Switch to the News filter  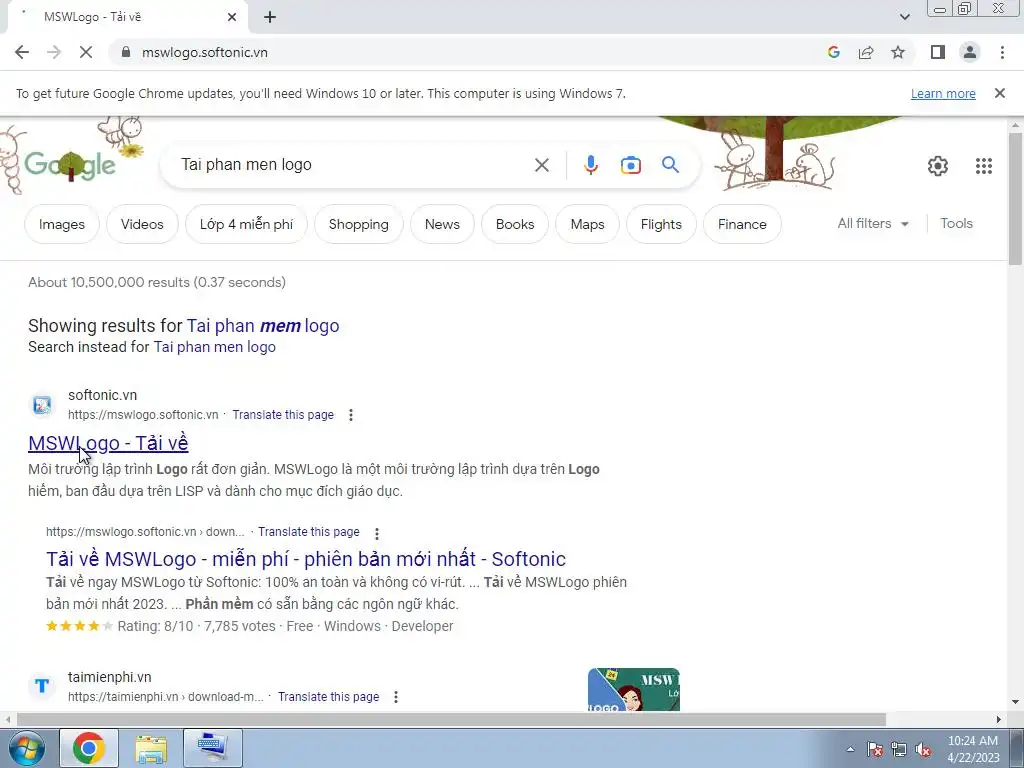(x=442, y=224)
